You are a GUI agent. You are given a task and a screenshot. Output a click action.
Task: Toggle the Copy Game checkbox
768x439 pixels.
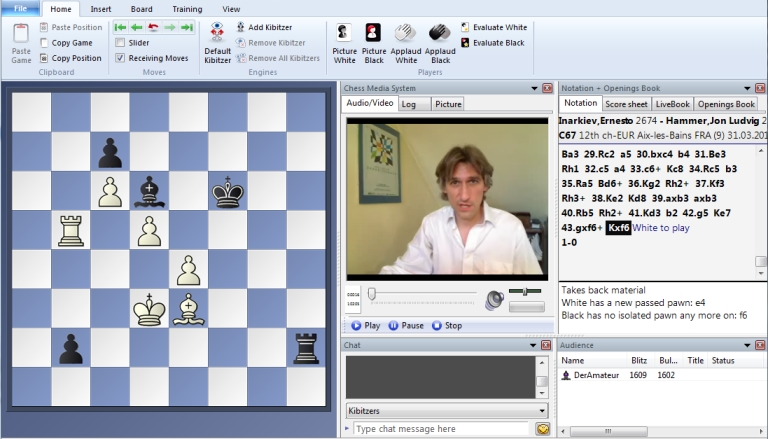click(x=44, y=43)
